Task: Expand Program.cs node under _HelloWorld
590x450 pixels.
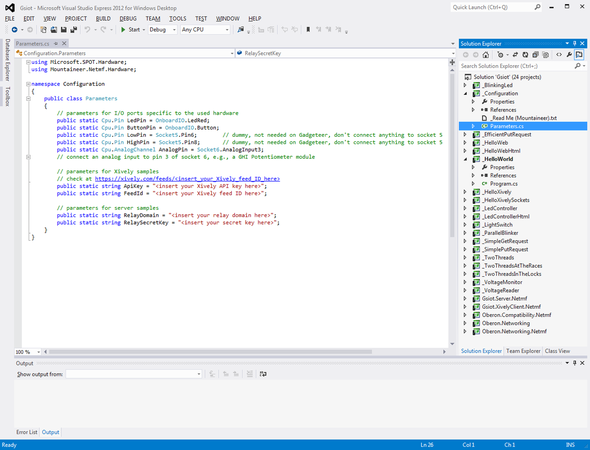Action: 473,184
